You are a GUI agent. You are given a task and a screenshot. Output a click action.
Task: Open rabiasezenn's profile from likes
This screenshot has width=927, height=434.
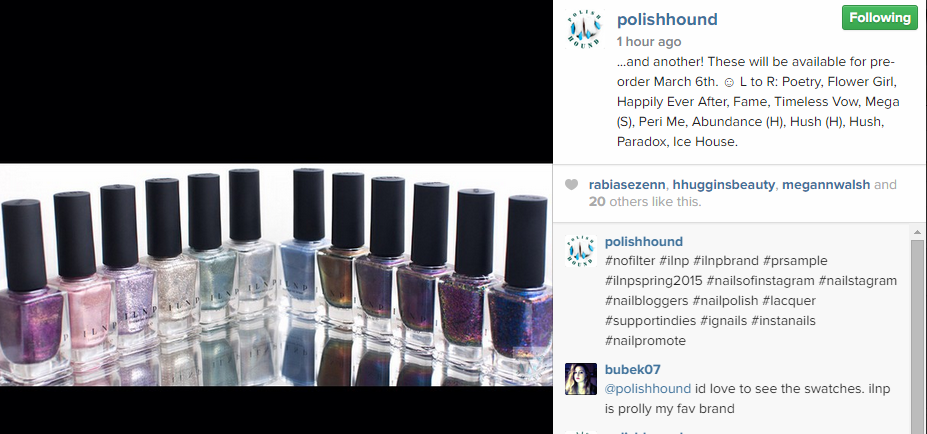tap(627, 184)
